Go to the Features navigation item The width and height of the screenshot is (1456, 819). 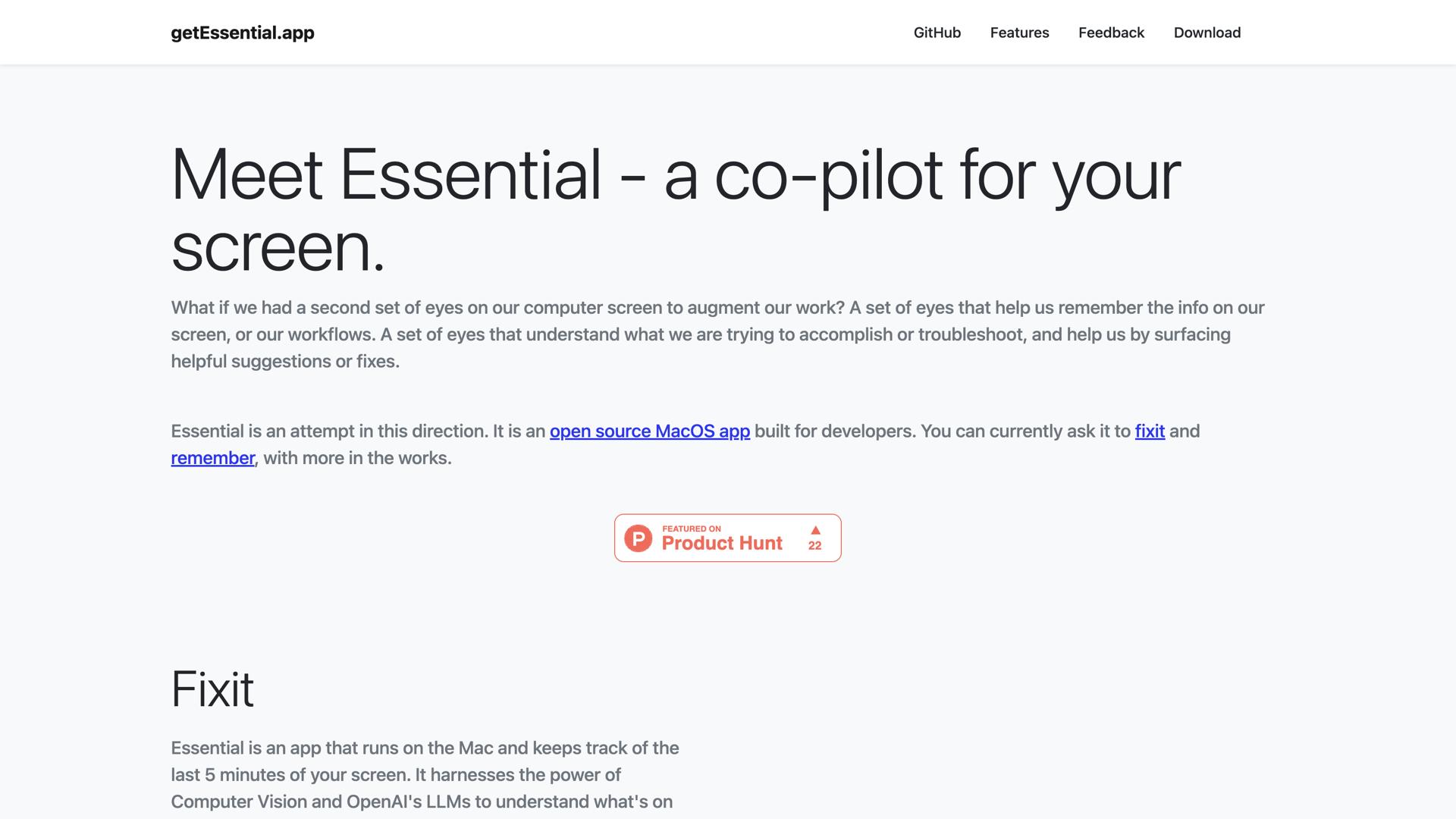pos(1019,33)
